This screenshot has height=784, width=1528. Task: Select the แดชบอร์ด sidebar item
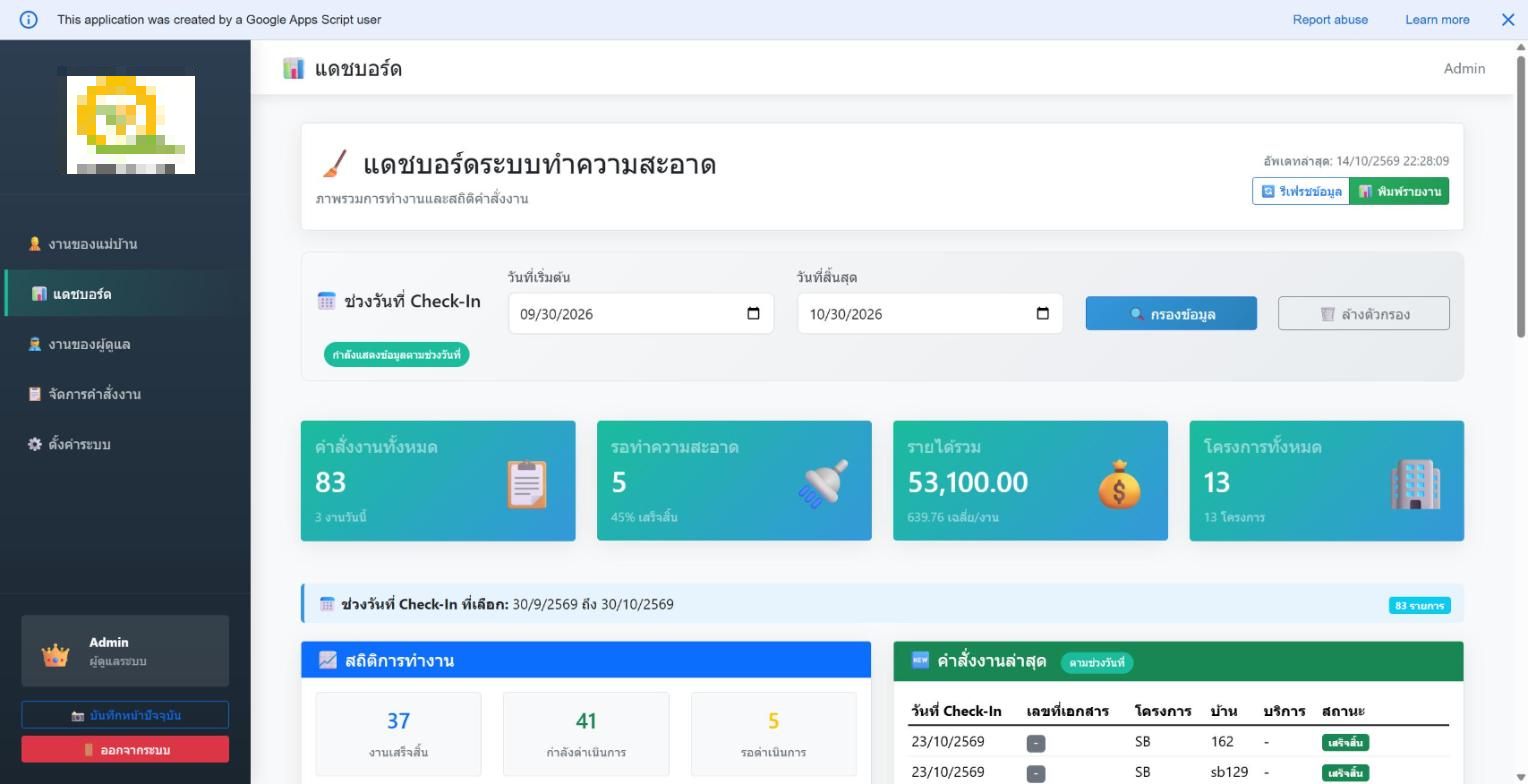[x=125, y=294]
